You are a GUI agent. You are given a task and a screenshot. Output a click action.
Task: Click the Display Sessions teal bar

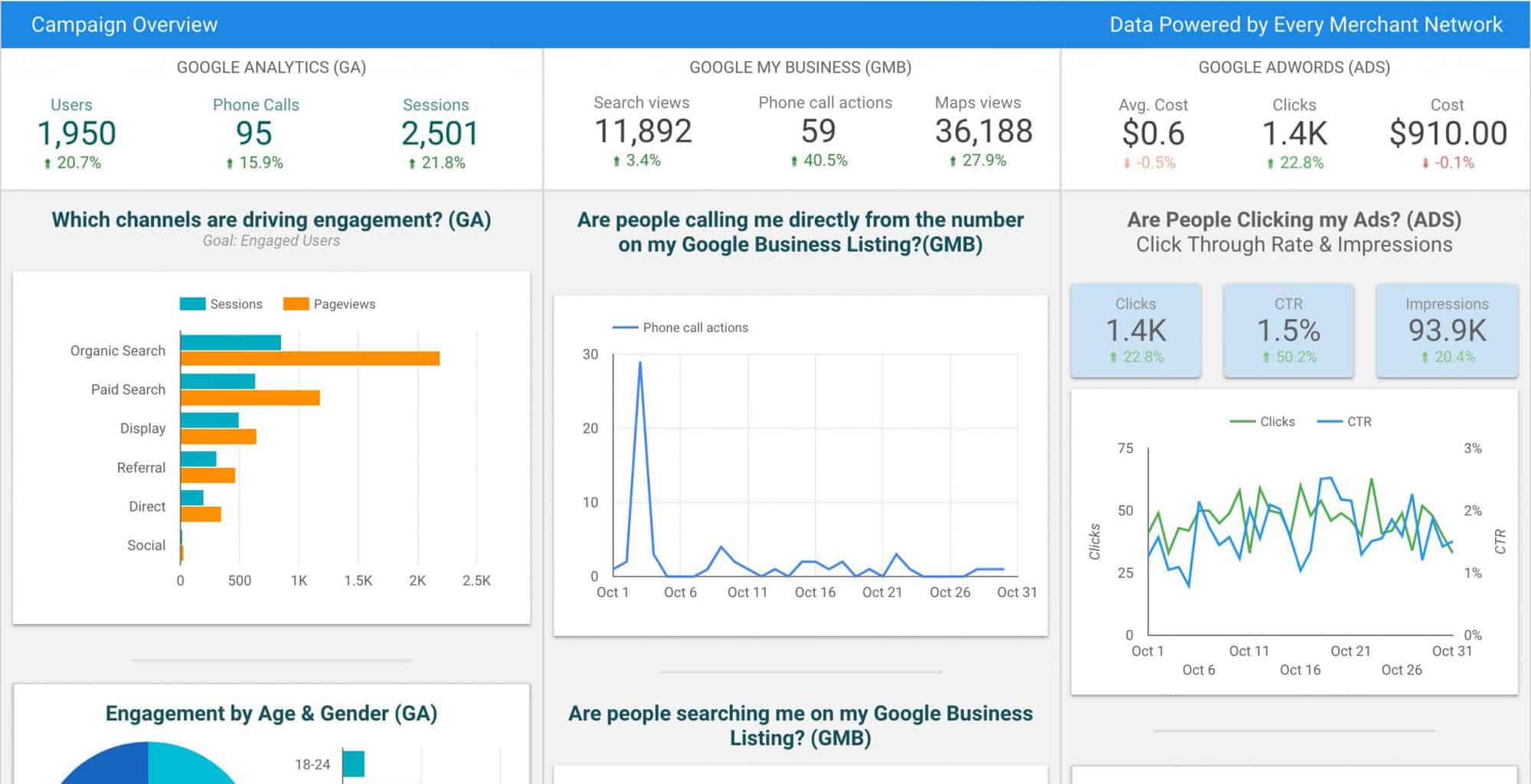(210, 420)
